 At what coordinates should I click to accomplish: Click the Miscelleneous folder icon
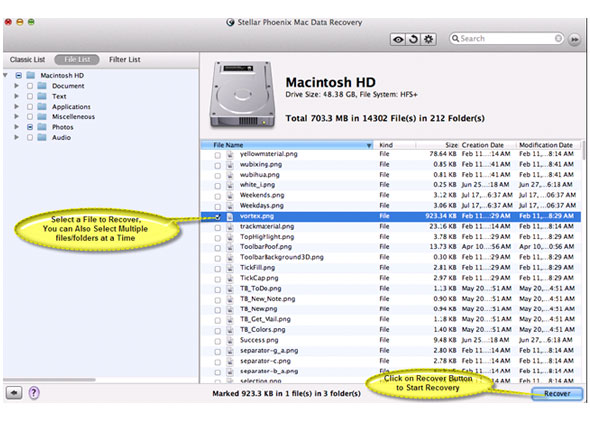click(42, 117)
